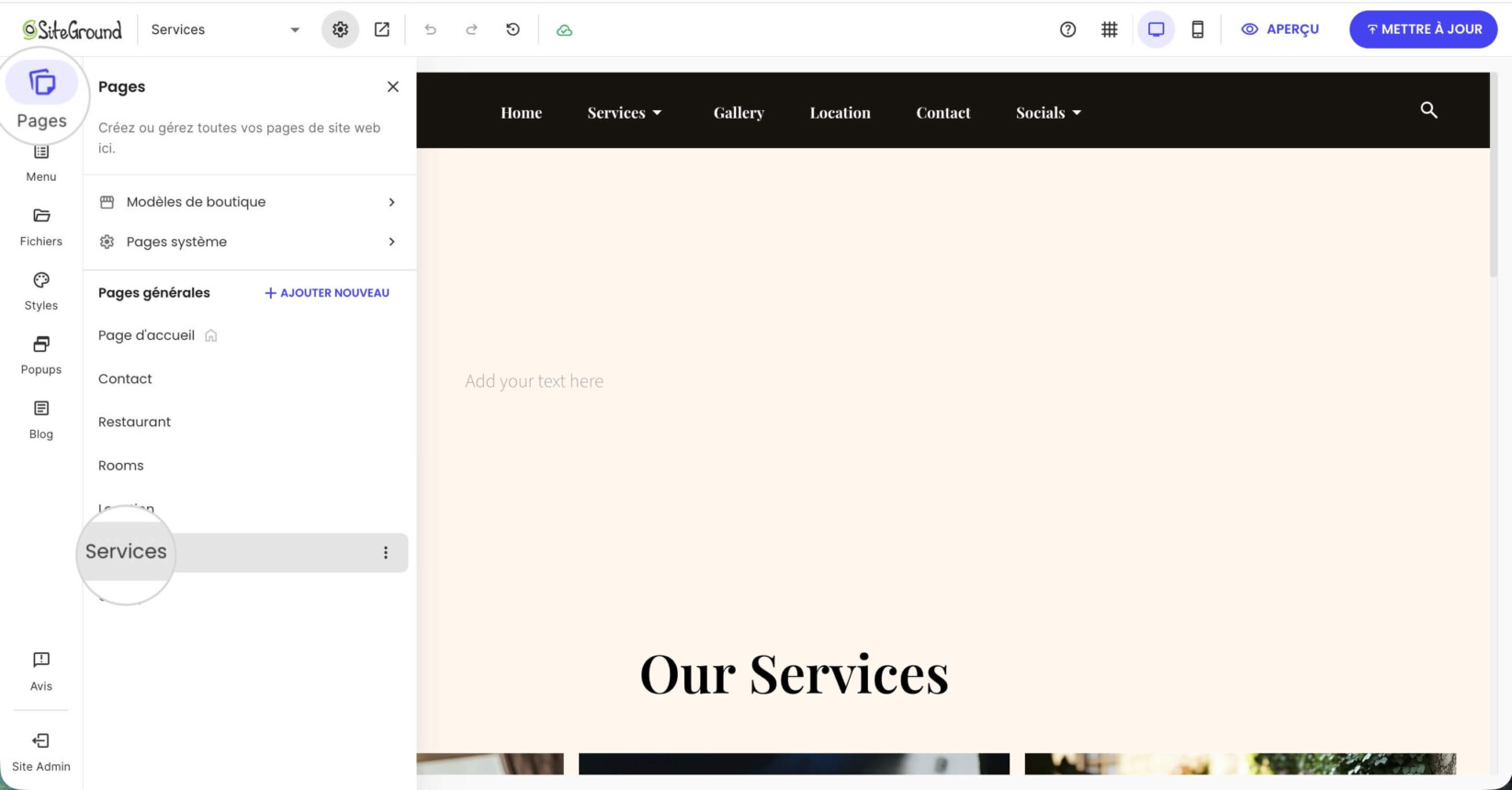Click Contact in the site navigation

943,113
